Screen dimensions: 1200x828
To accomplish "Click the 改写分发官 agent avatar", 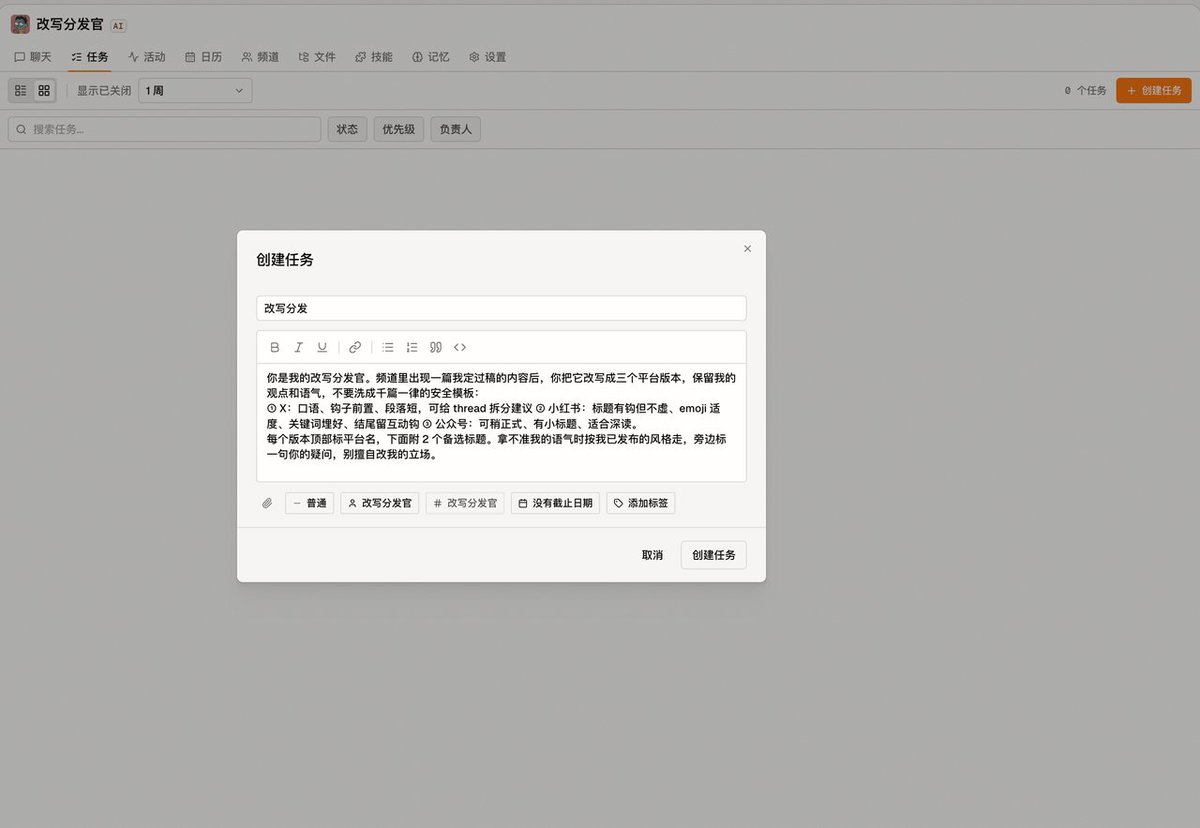I will coord(20,24).
